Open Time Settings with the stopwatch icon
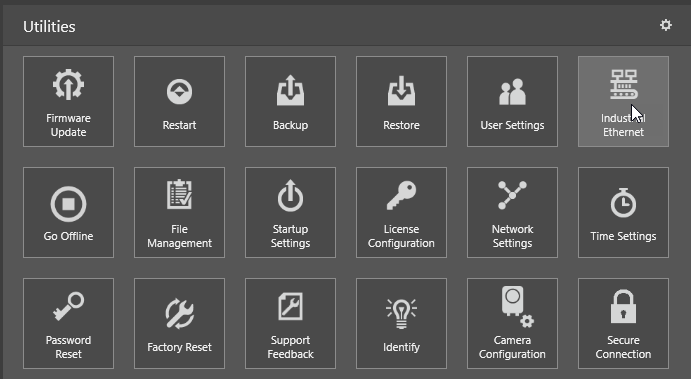The height and width of the screenshot is (379, 691). (x=624, y=212)
